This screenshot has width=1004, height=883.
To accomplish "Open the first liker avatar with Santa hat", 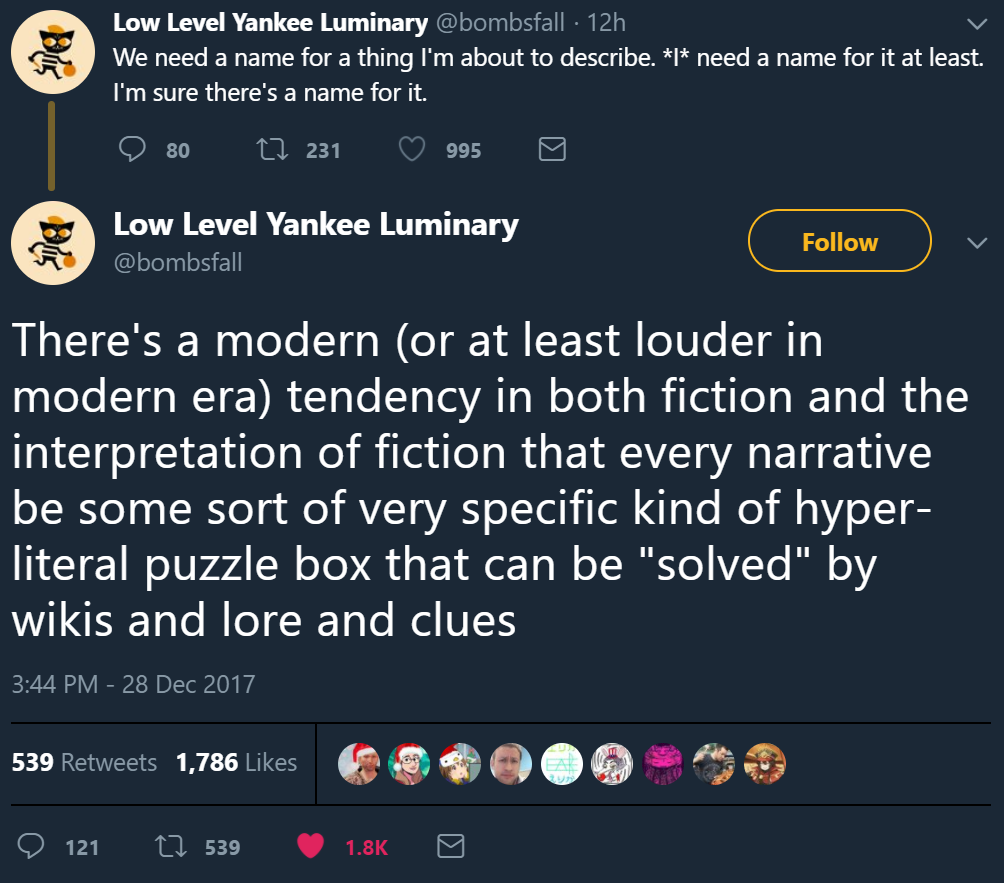I will click(357, 764).
